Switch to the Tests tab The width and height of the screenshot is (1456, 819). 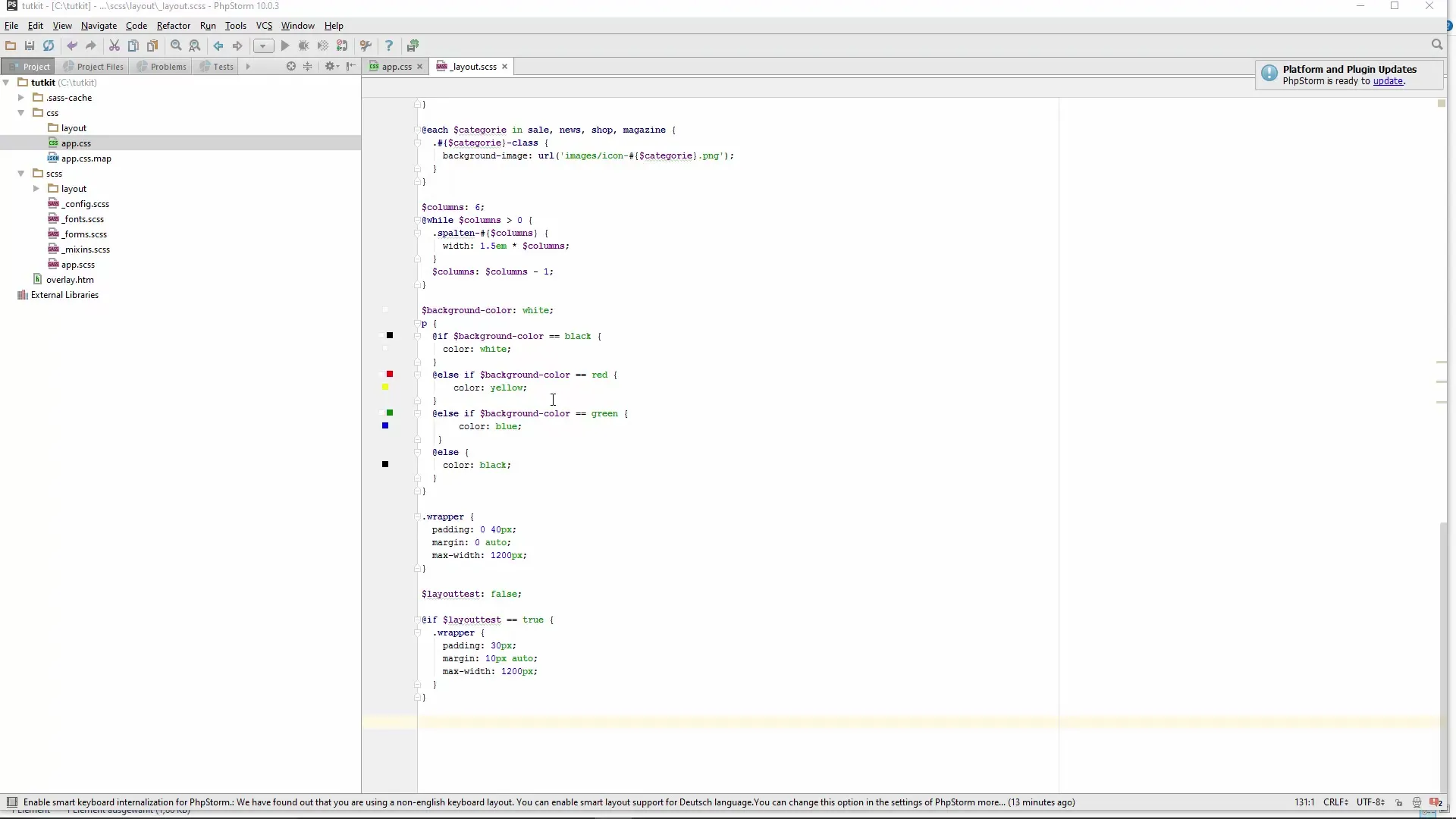click(x=217, y=67)
